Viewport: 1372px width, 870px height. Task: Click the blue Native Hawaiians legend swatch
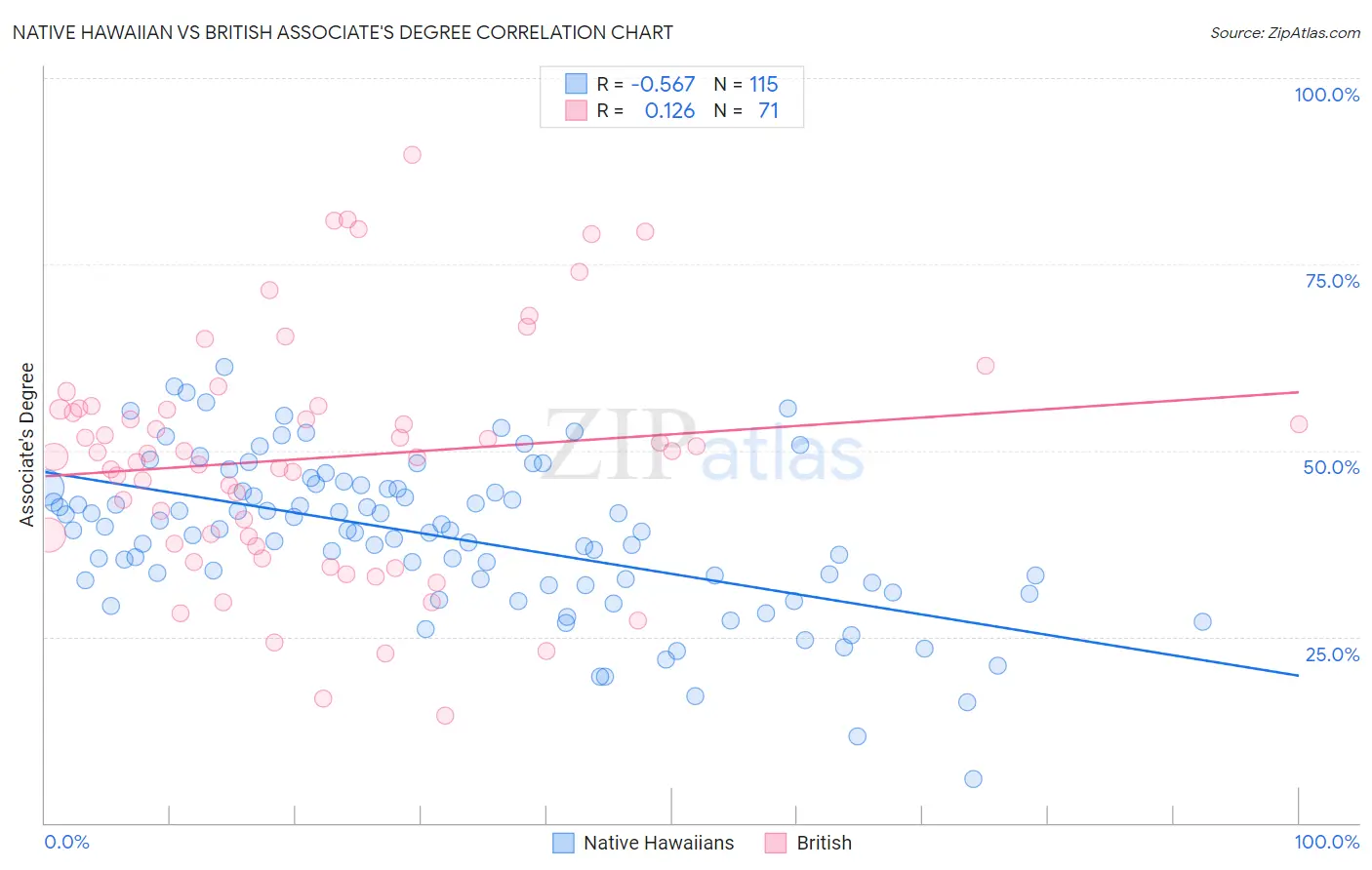pyautogui.click(x=563, y=843)
